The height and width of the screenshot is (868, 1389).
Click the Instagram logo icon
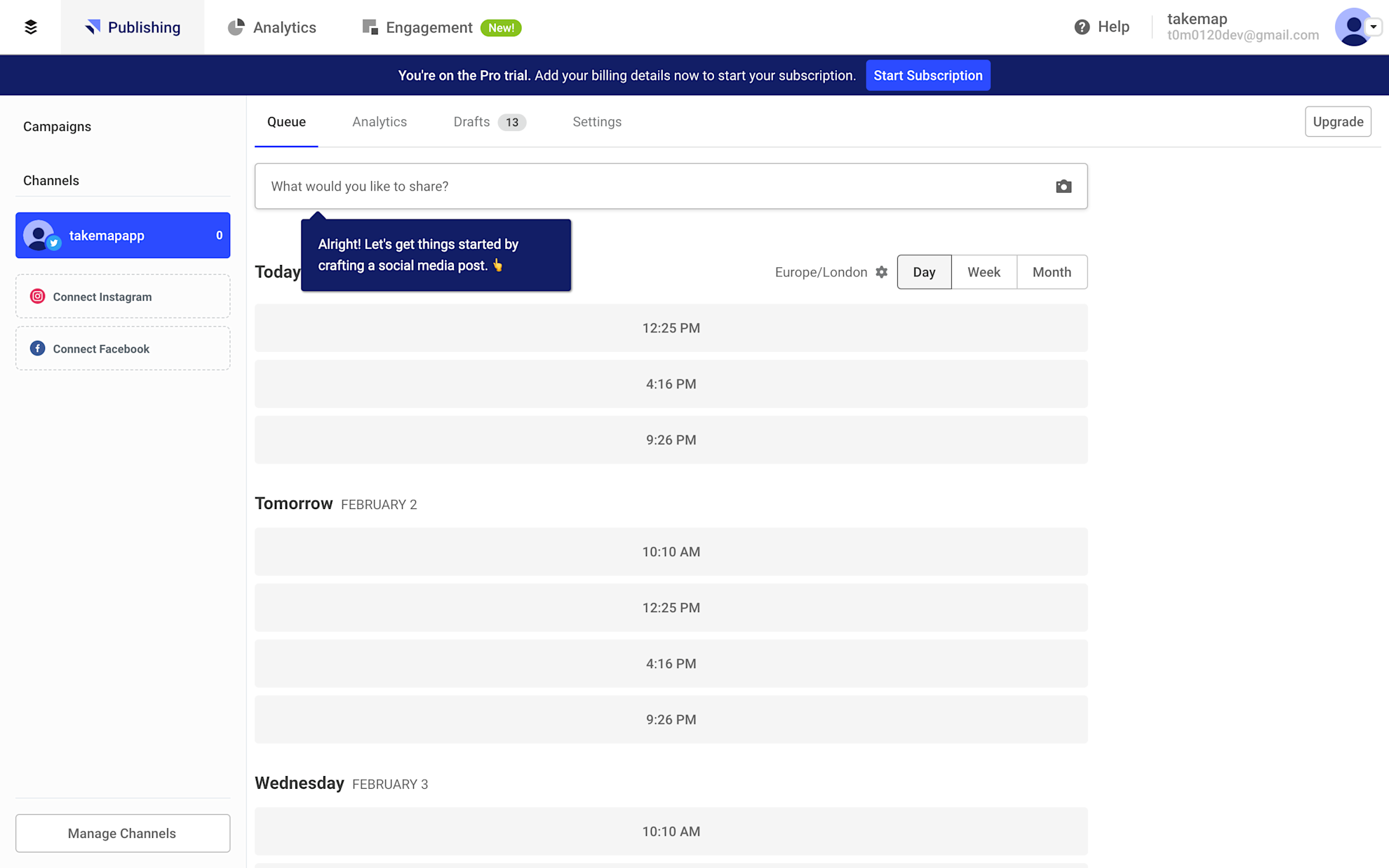38,297
